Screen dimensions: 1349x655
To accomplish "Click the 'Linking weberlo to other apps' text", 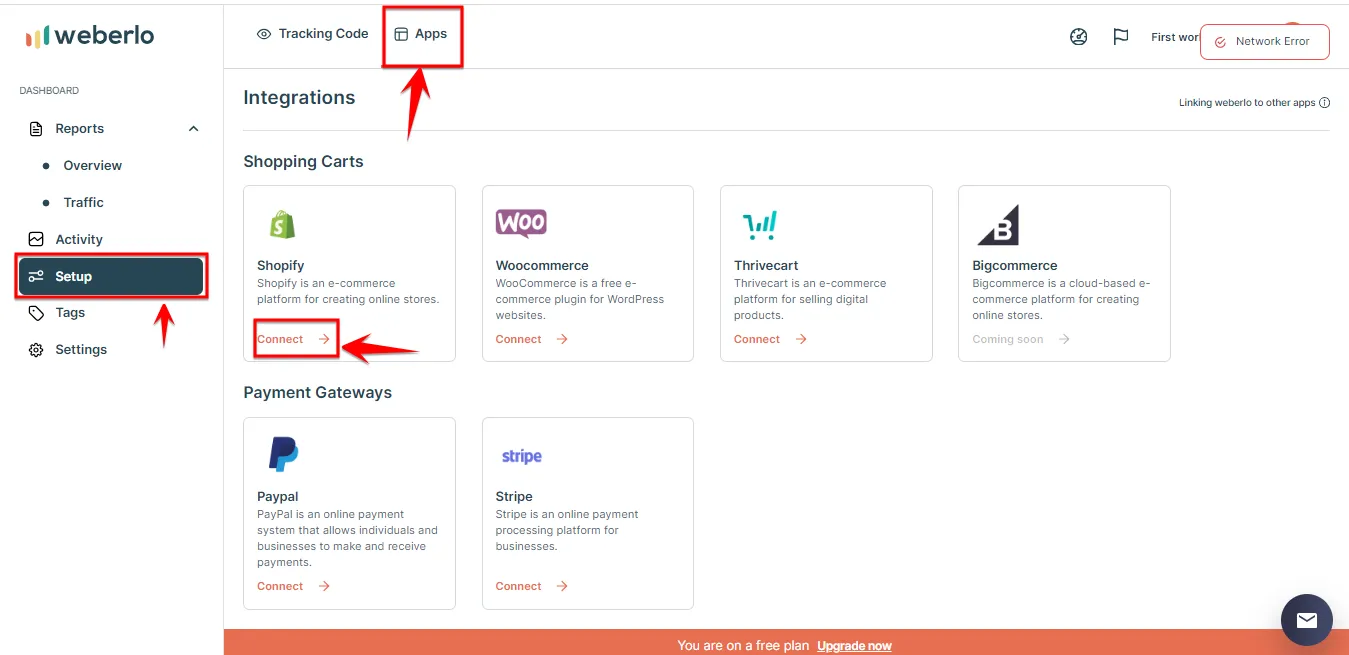I will coord(1247,103).
